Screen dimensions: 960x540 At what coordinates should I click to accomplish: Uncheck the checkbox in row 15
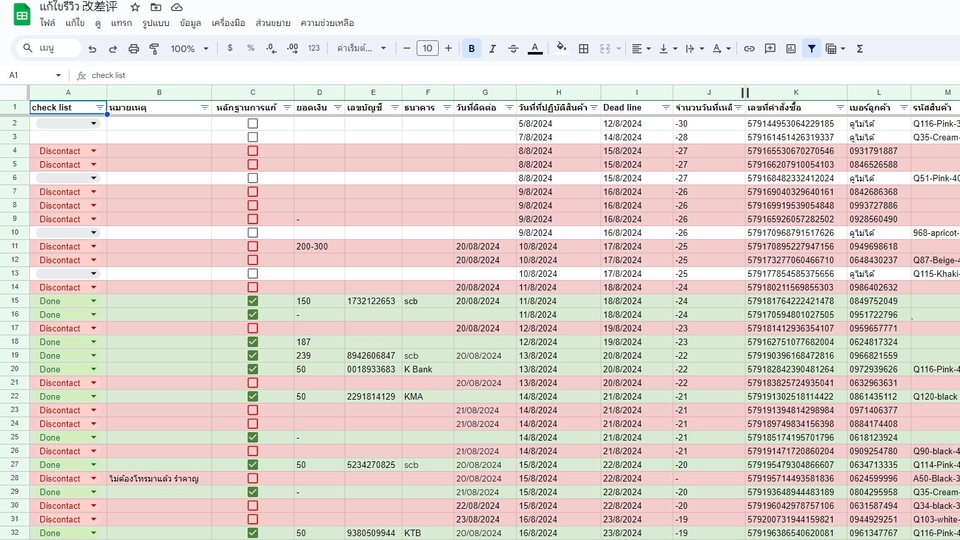click(x=252, y=301)
